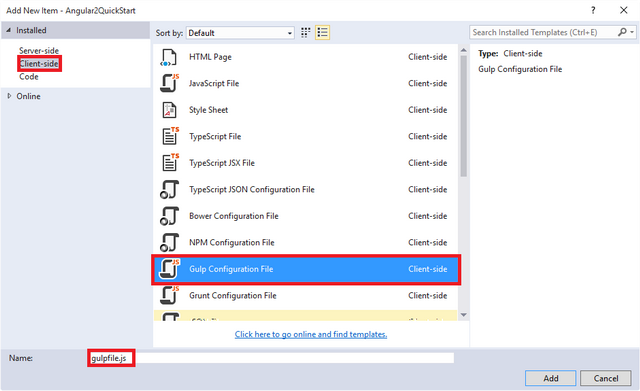Select the HTML Page template icon
Screen dimensions: 640x391
[169, 57]
